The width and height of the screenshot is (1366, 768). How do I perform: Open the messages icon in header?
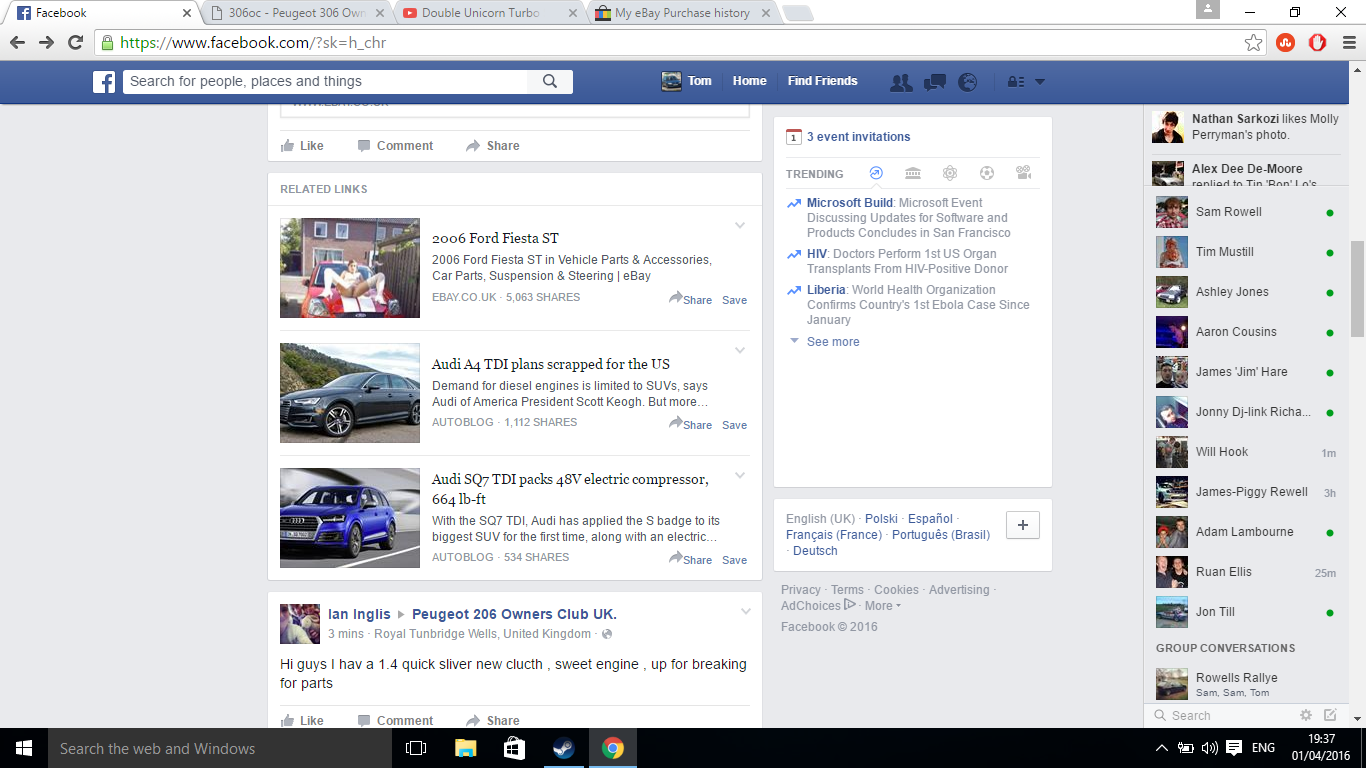(935, 82)
